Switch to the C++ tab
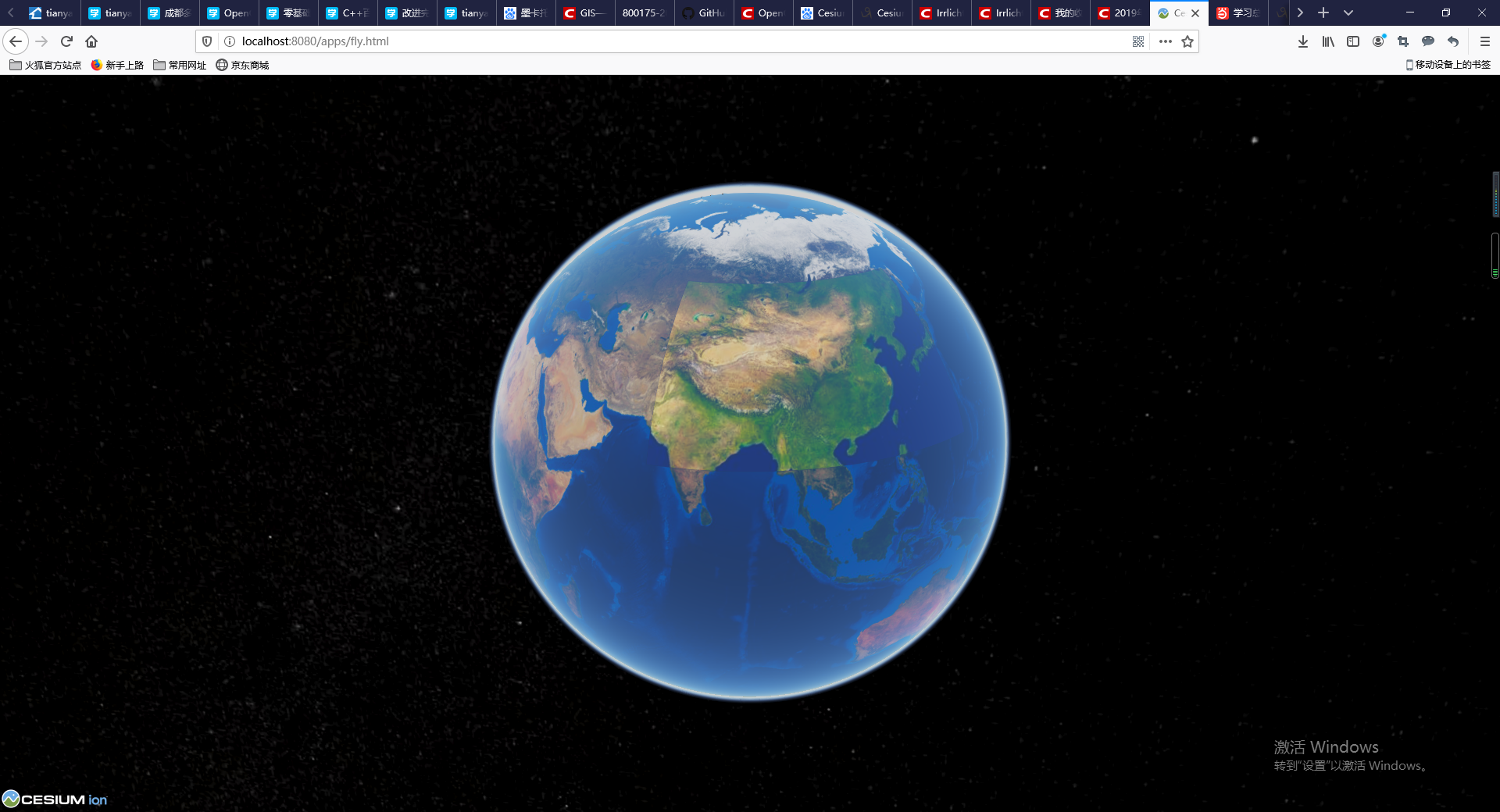Image resolution: width=1500 pixels, height=812 pixels. [x=348, y=12]
